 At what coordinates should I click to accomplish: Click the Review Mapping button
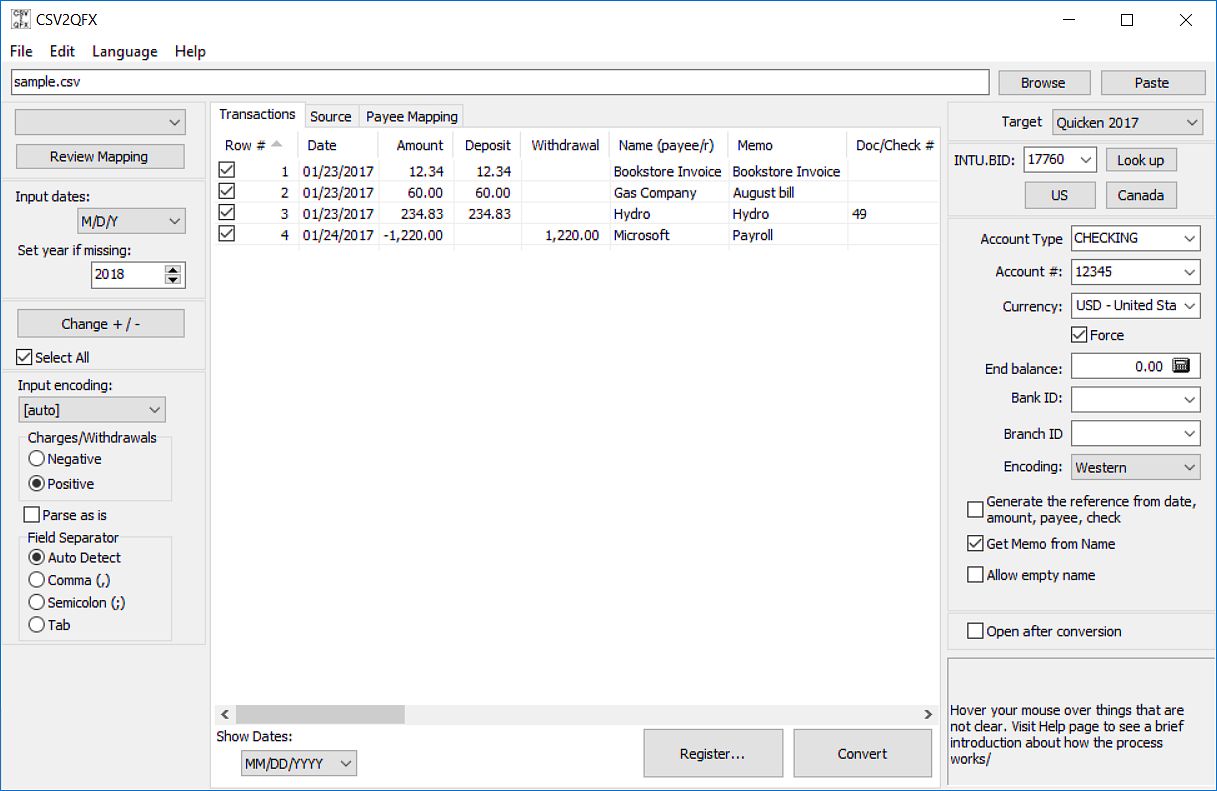click(x=99, y=156)
